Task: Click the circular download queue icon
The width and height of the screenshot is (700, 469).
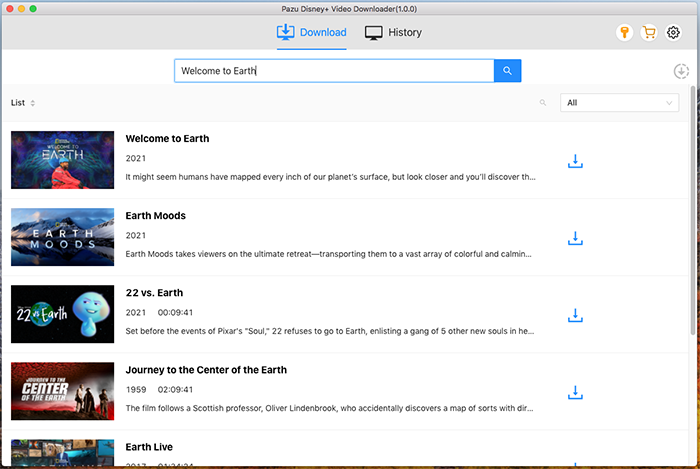Action: click(x=681, y=71)
